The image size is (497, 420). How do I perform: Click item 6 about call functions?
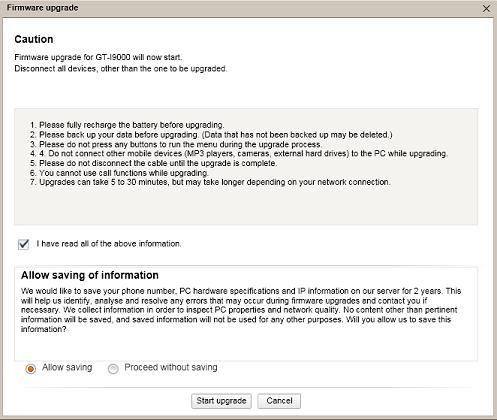click(x=119, y=173)
